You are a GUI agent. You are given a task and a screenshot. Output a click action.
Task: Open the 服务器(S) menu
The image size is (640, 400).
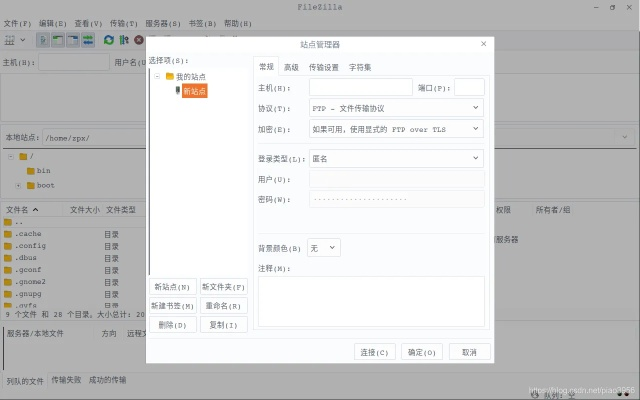tap(163, 24)
